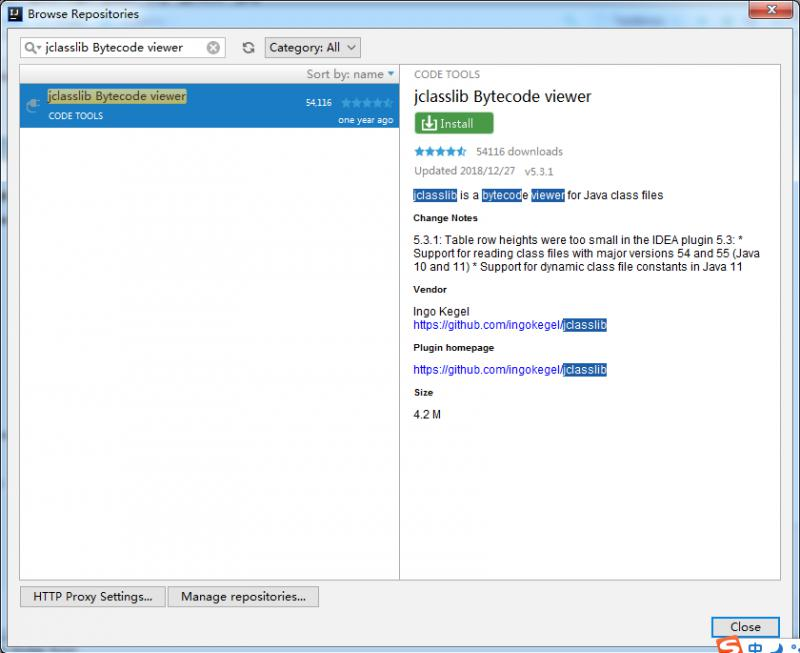Click the Change Notes heading
This screenshot has height=653, width=800.
click(445, 218)
